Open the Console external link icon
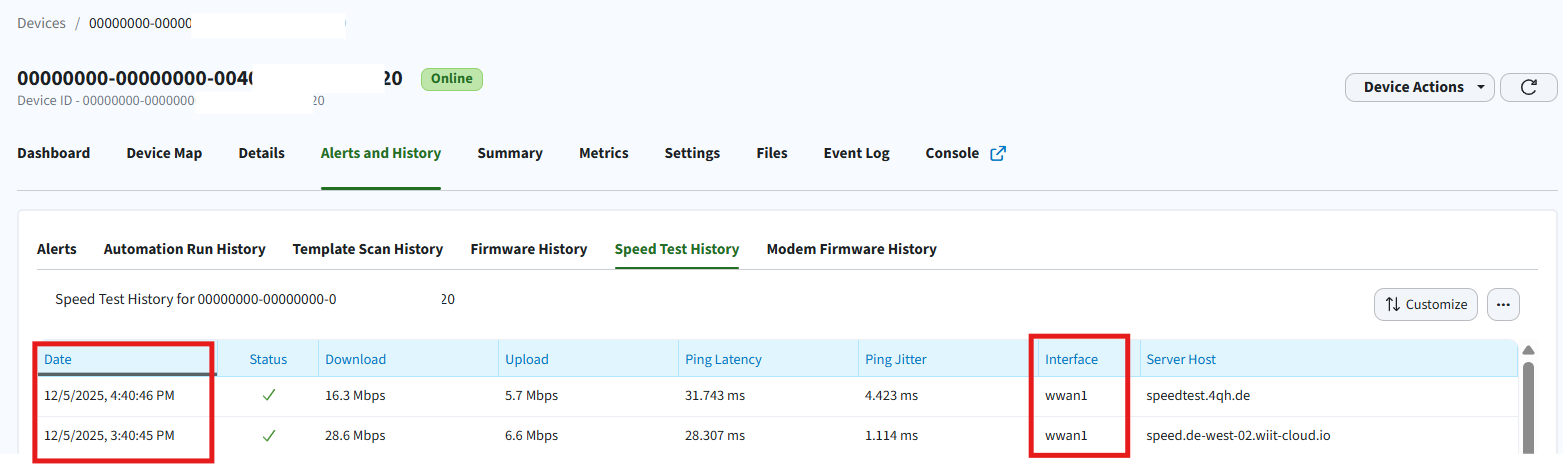Viewport: 1563px width, 464px height. pyautogui.click(x=997, y=154)
